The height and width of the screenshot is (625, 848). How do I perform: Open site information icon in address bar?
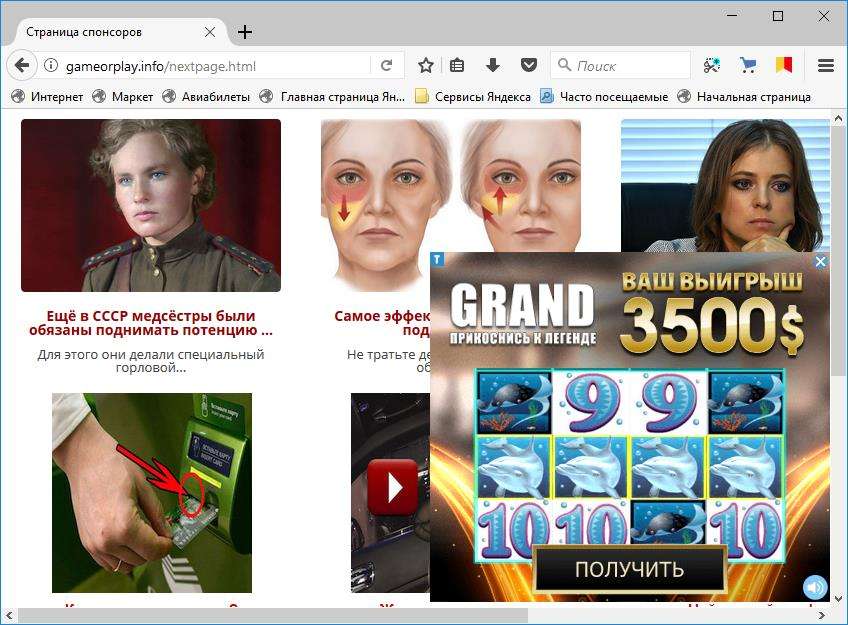point(51,65)
